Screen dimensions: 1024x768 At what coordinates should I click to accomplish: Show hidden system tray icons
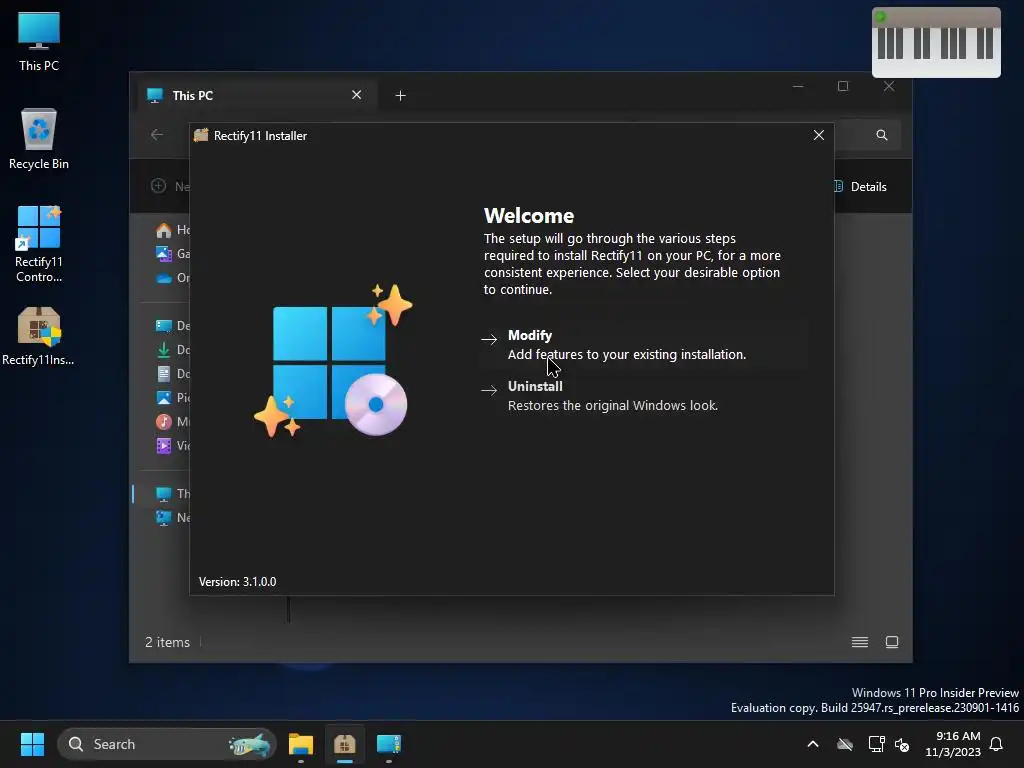pos(813,744)
